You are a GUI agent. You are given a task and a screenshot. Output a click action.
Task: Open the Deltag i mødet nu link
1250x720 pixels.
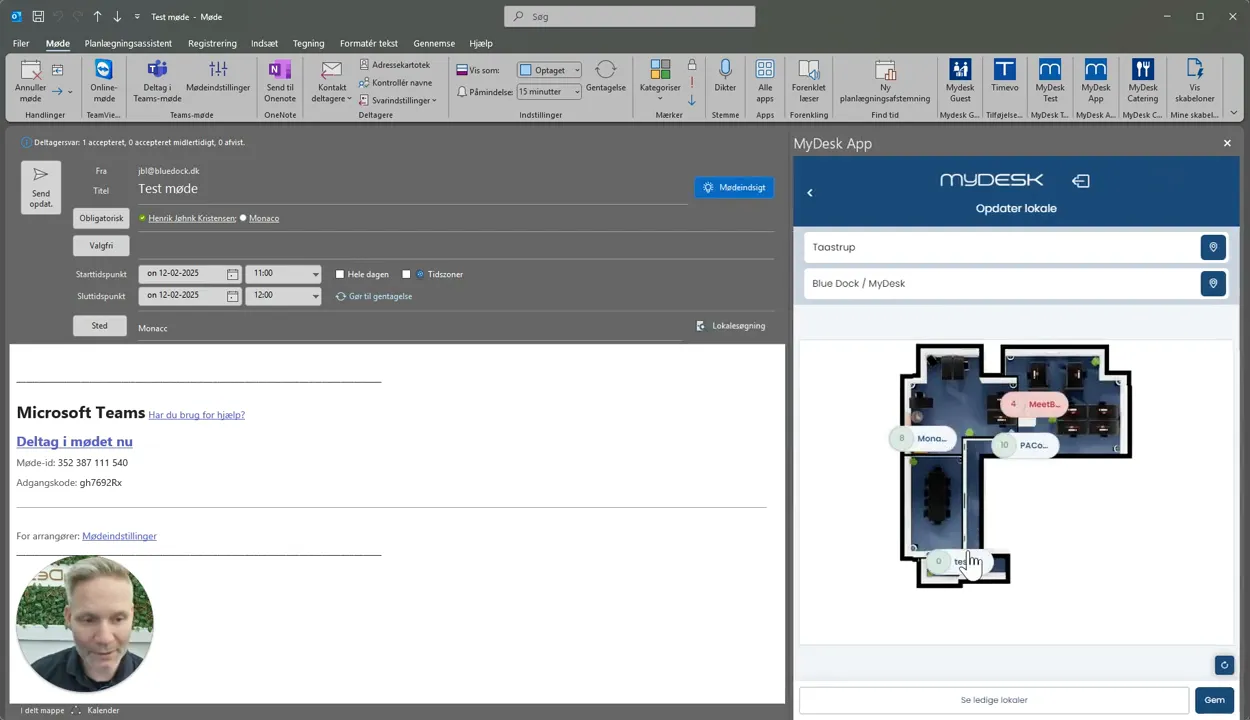(74, 441)
